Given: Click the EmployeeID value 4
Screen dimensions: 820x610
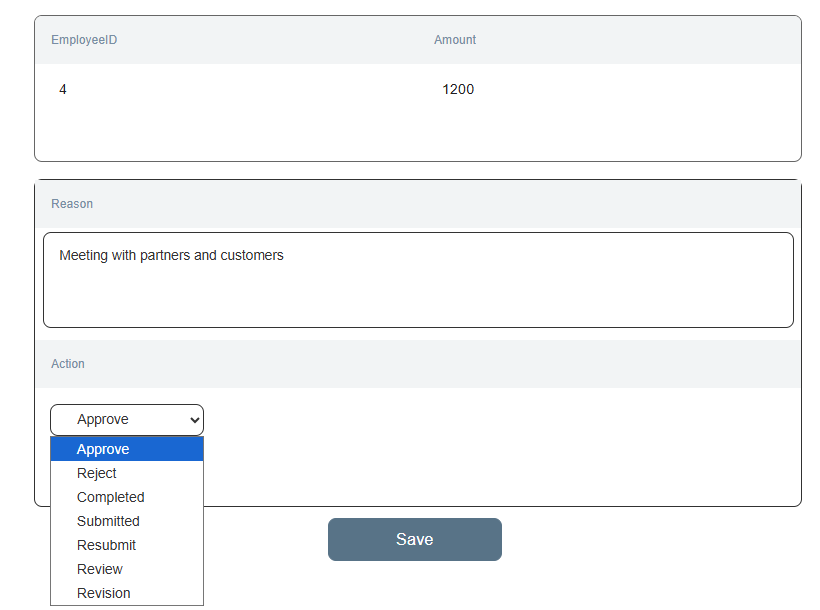Looking at the screenshot, I should (x=63, y=90).
